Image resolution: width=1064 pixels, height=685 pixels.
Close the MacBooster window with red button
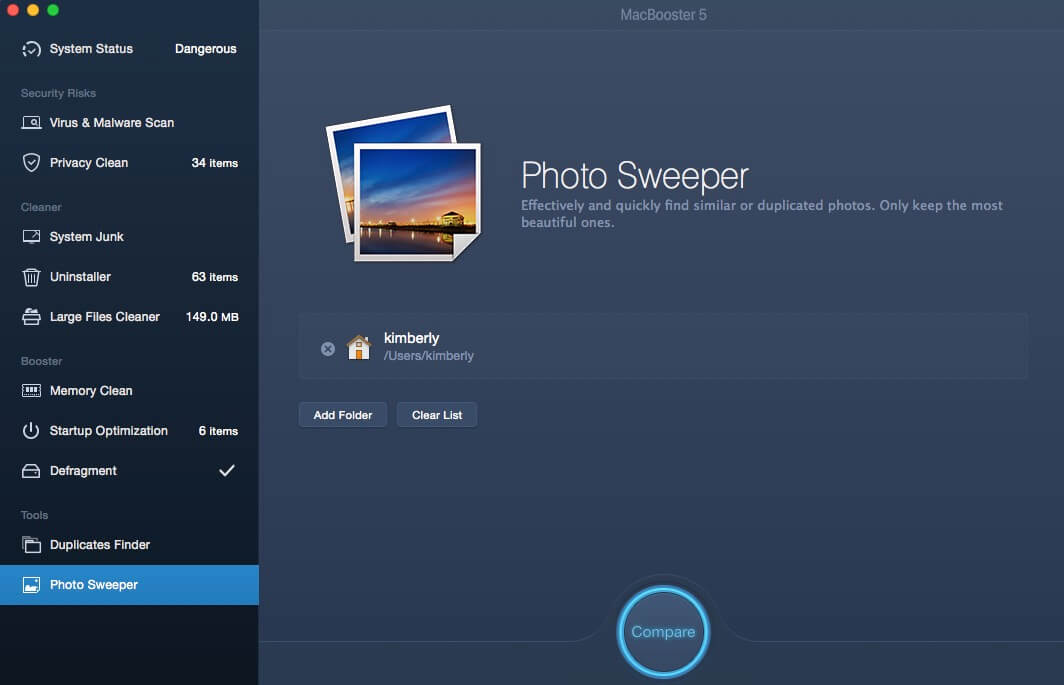12,10
